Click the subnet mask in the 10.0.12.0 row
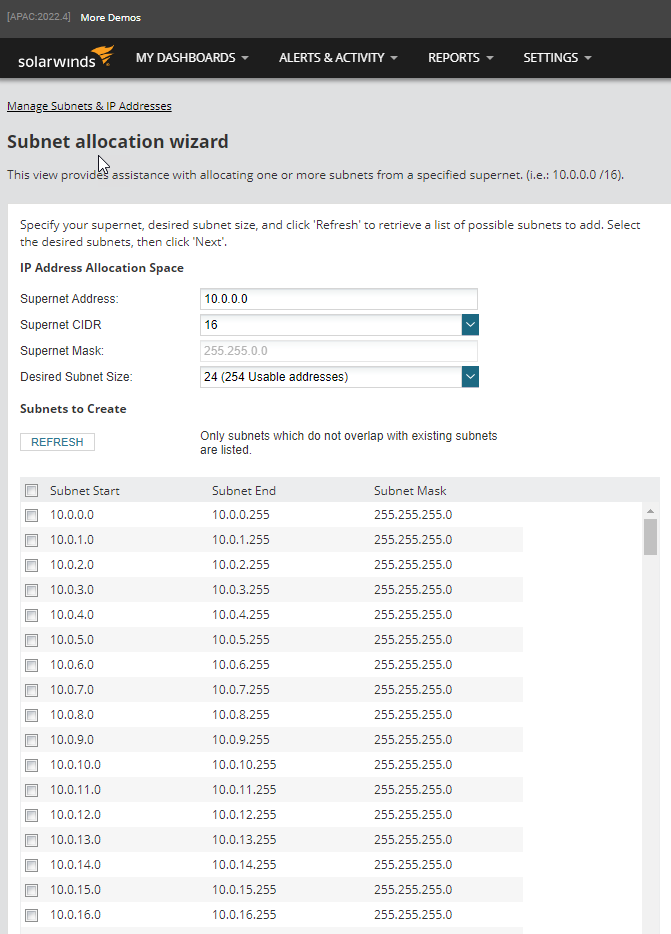 point(413,815)
